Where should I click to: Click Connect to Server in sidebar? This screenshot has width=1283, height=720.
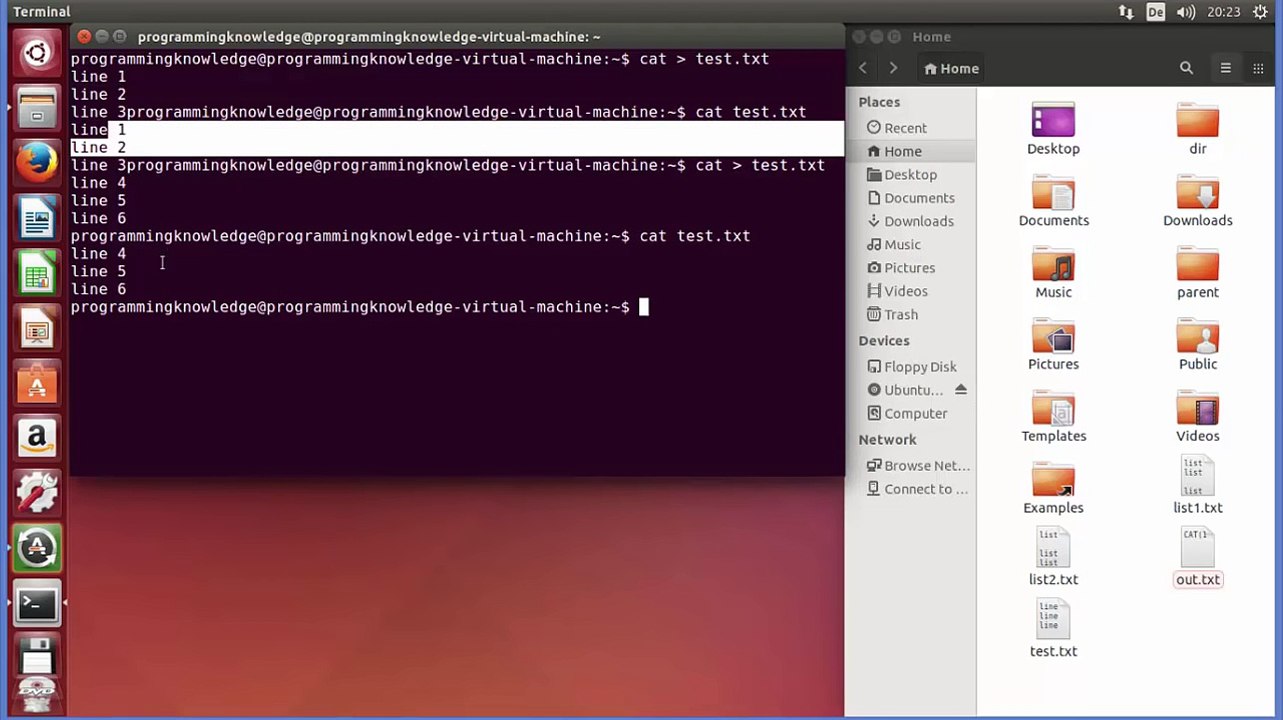pyautogui.click(x=926, y=489)
